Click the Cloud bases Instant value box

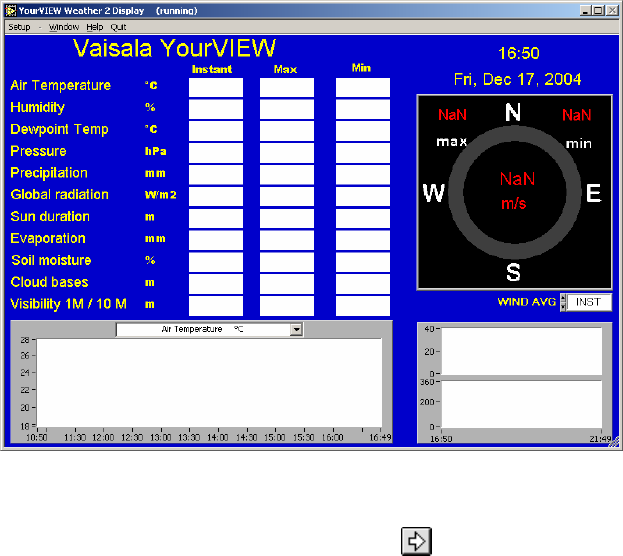tap(216, 284)
